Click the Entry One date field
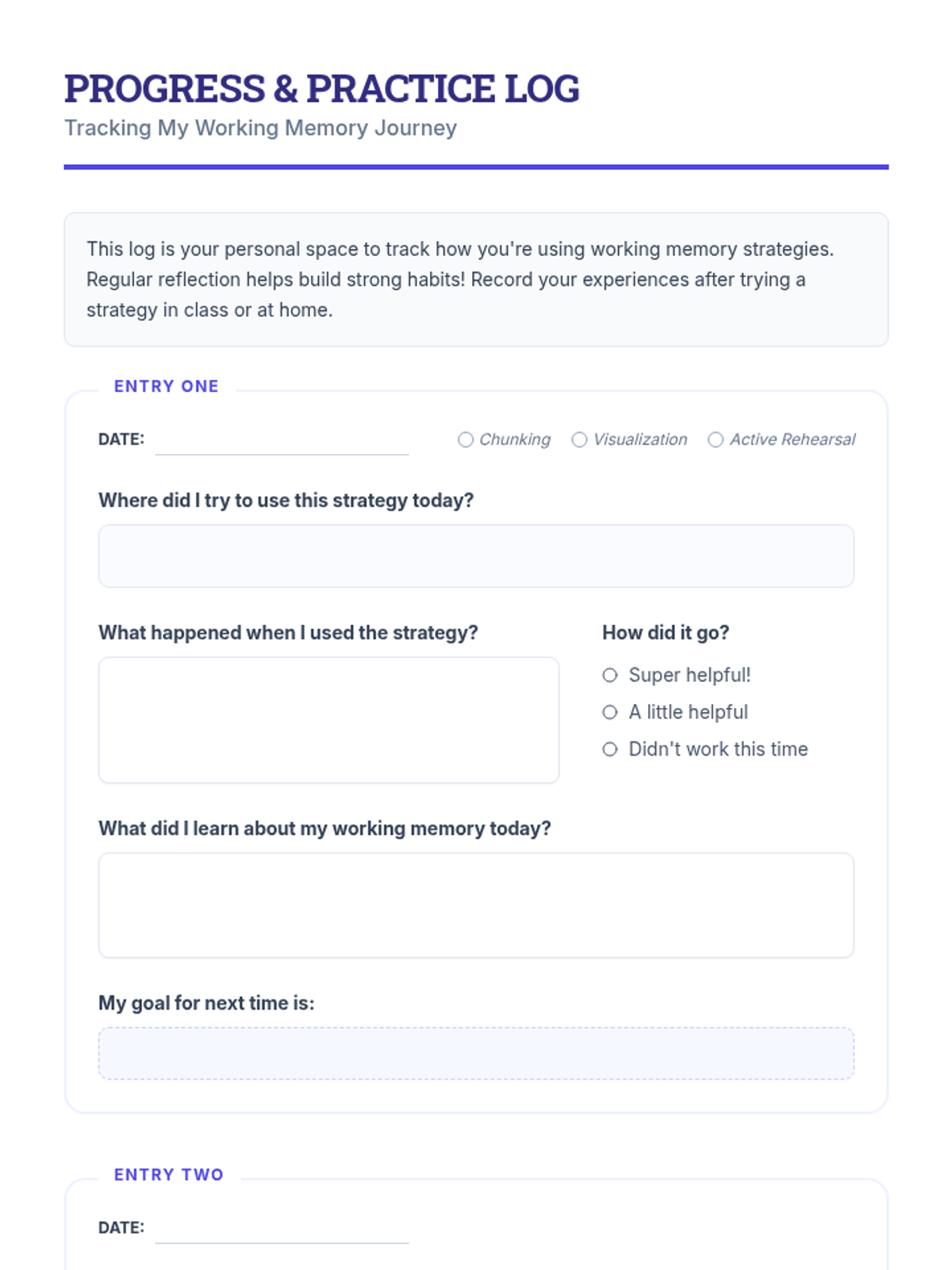952x1270 pixels. 282,440
